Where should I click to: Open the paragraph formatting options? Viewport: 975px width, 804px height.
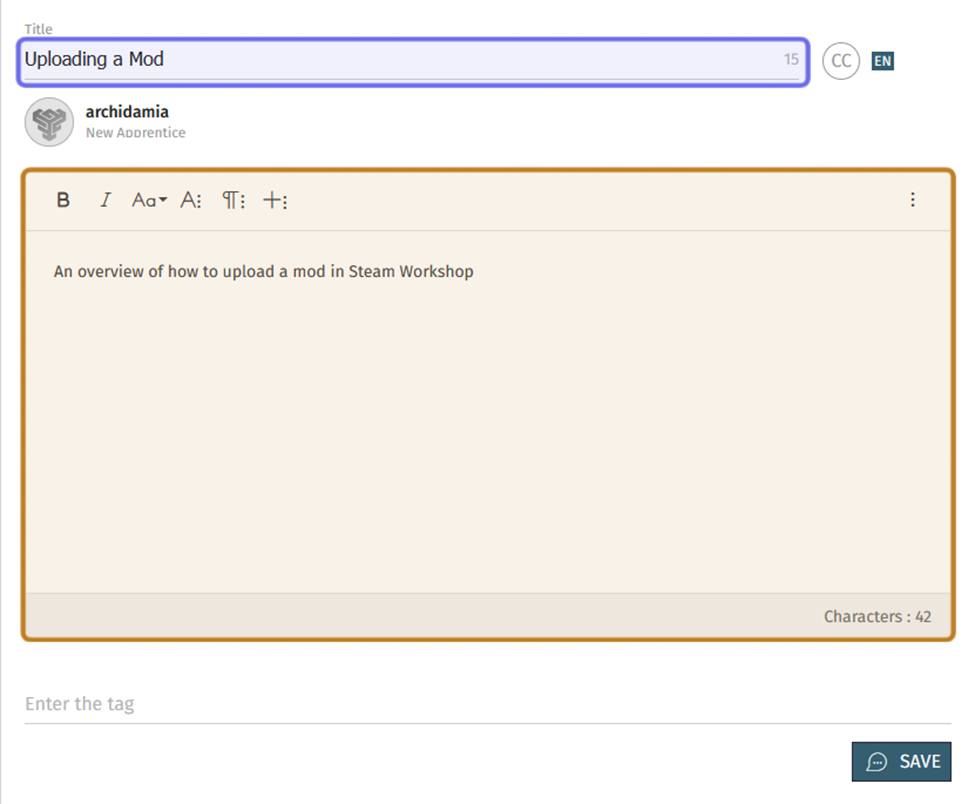coord(233,200)
